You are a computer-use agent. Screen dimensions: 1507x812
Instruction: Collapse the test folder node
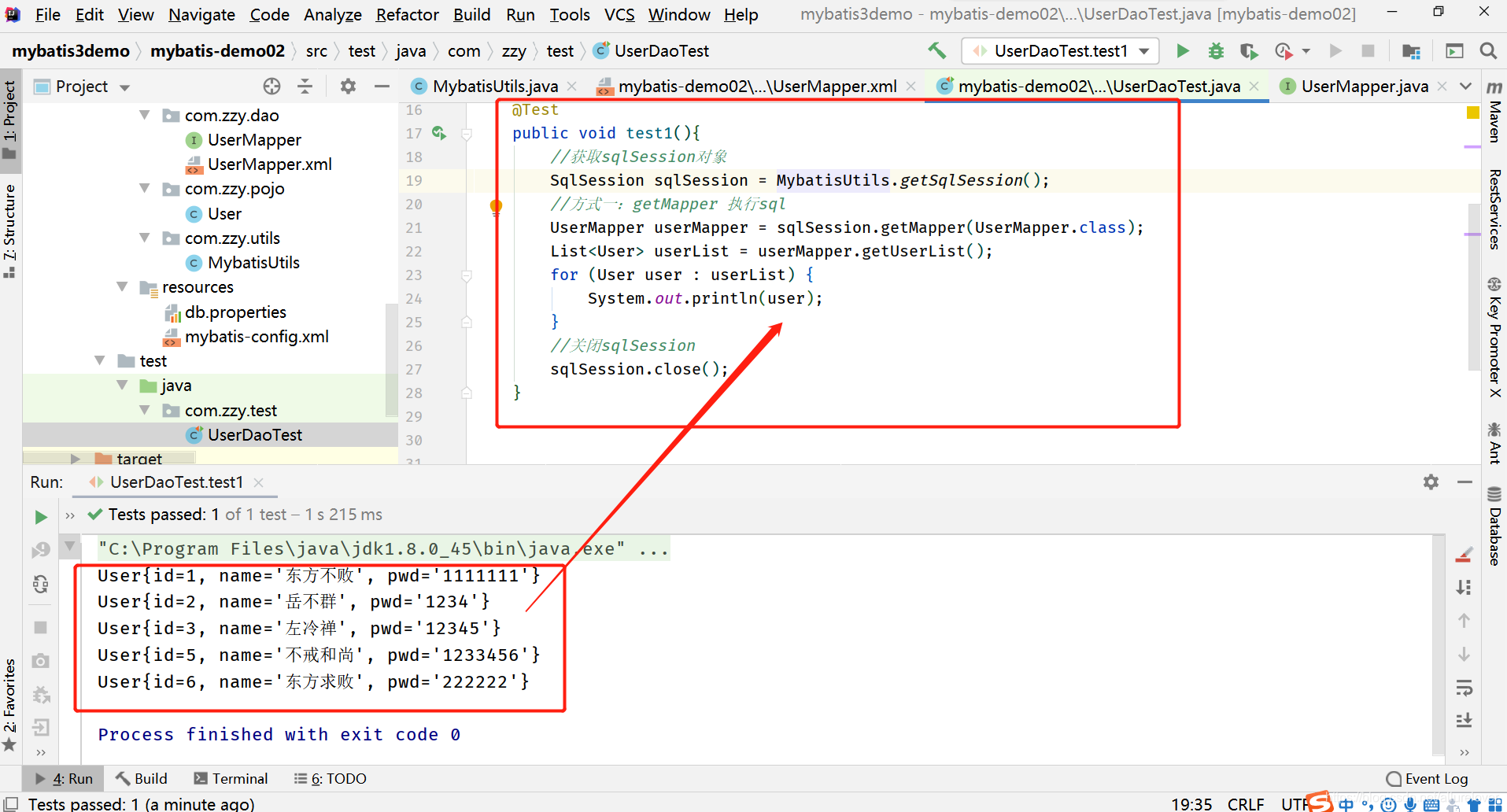tap(99, 360)
